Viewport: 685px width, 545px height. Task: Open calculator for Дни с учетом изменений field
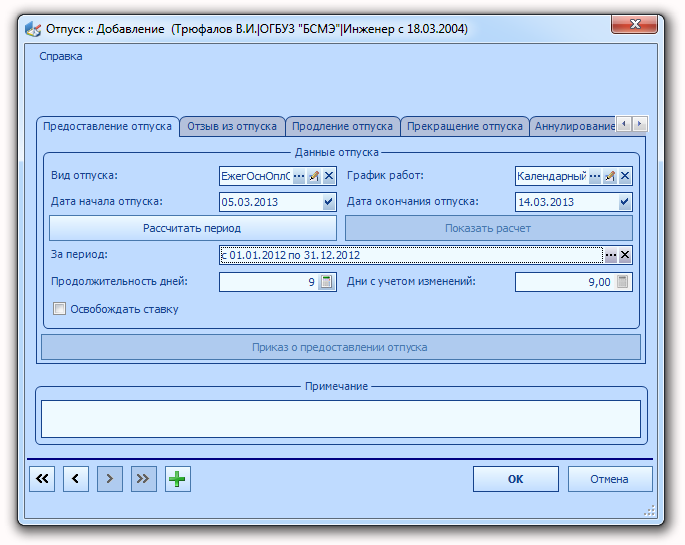623,282
